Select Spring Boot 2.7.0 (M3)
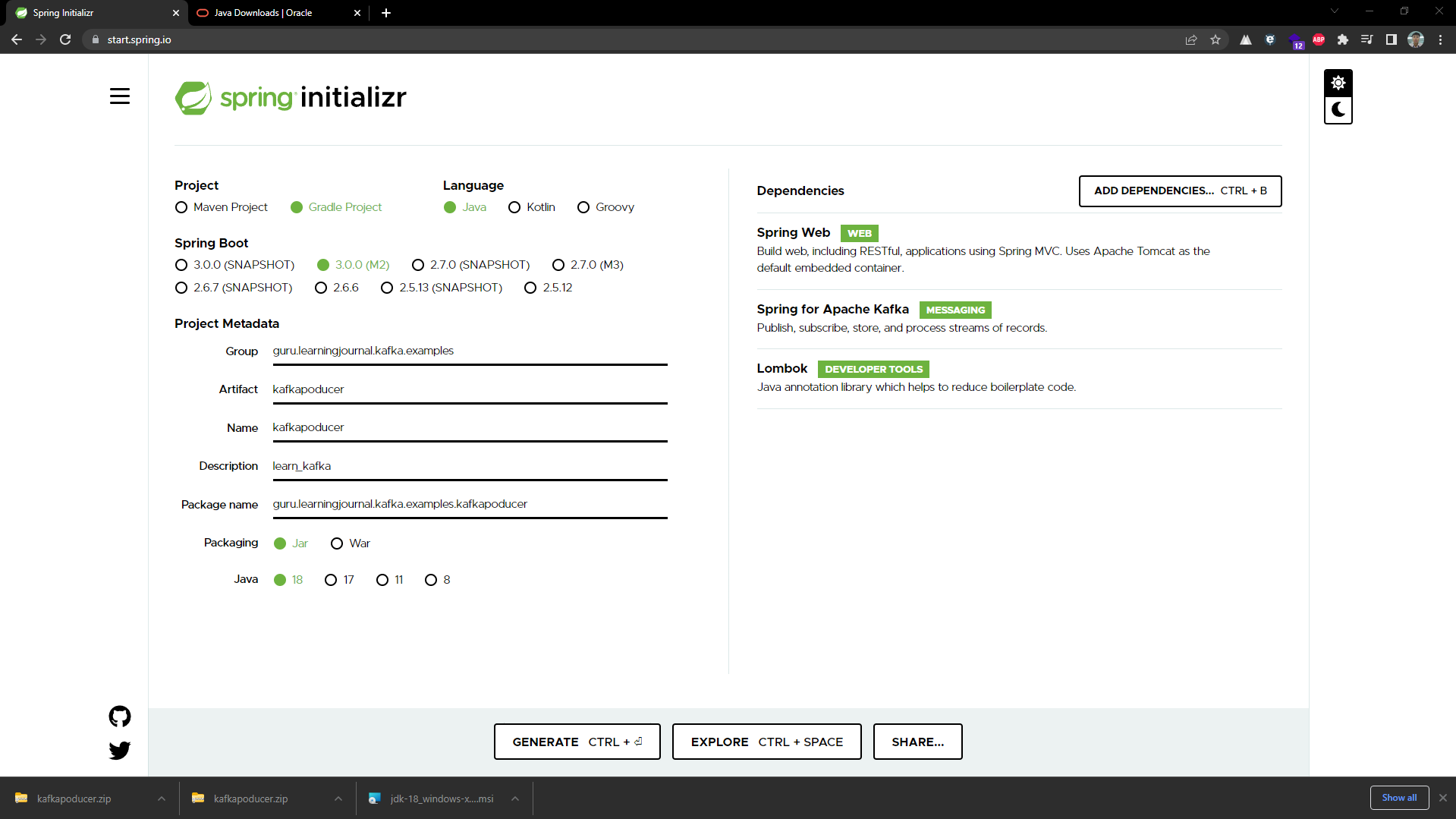The height and width of the screenshot is (819, 1456). (588, 265)
